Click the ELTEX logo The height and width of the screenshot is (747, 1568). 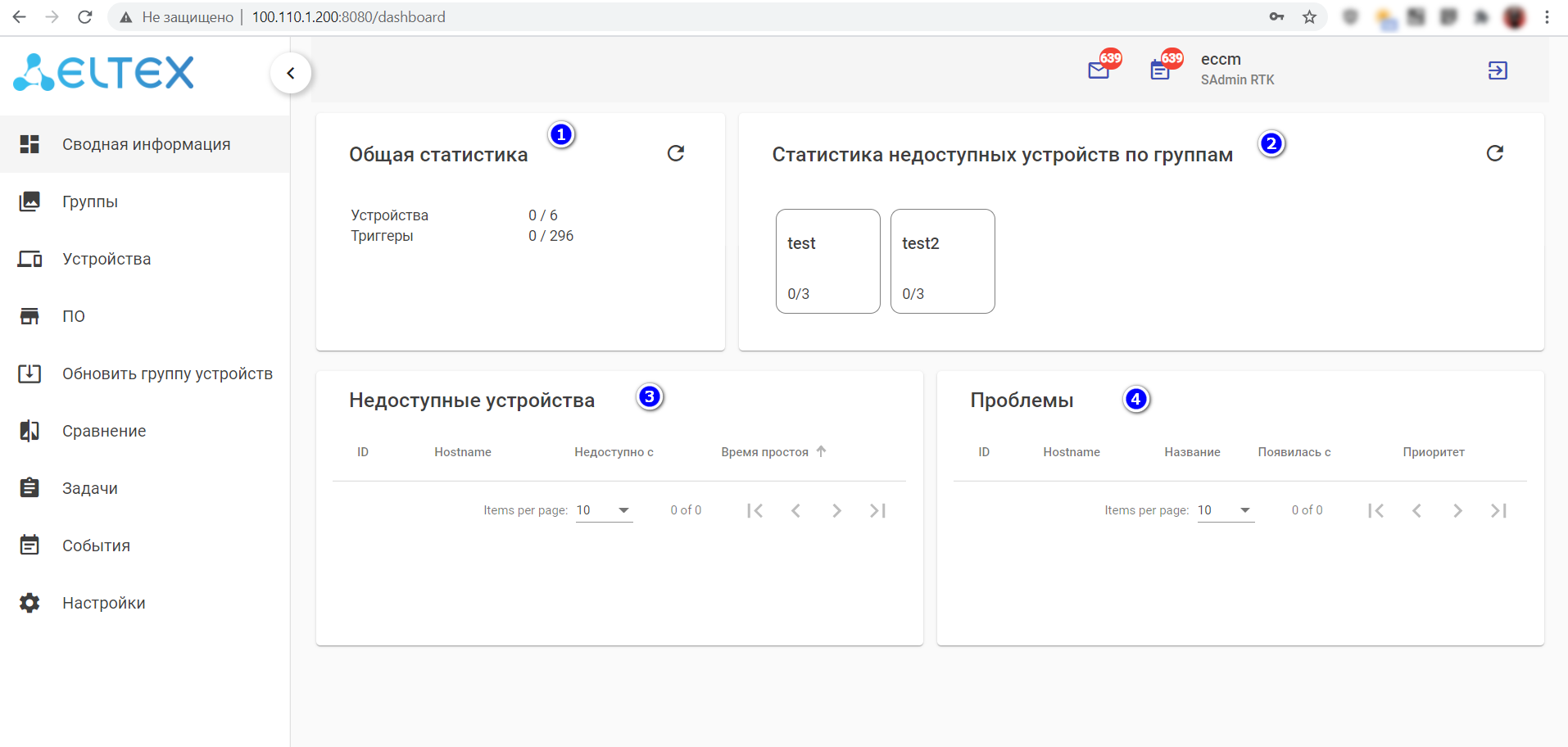point(104,72)
